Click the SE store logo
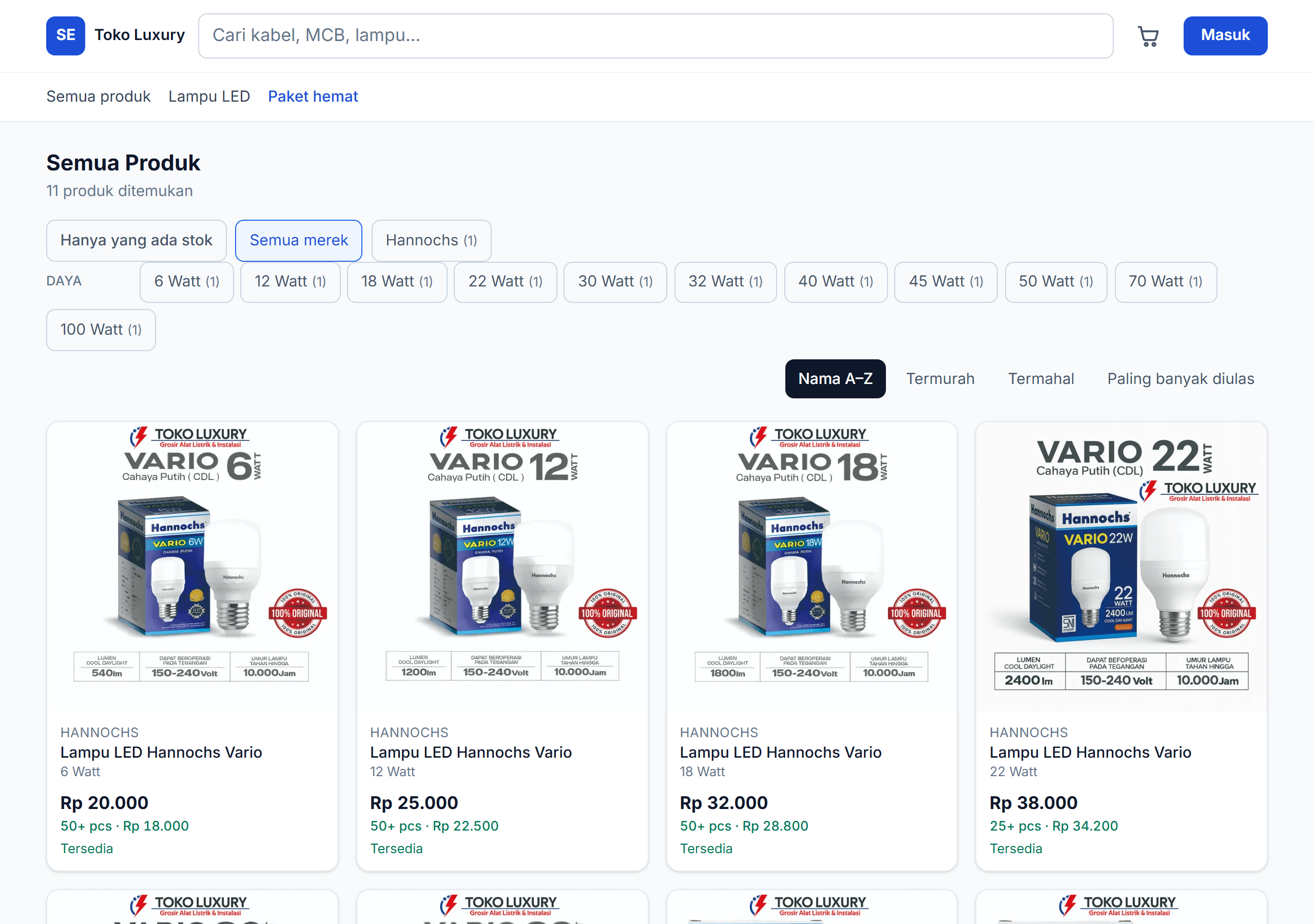 click(x=66, y=35)
